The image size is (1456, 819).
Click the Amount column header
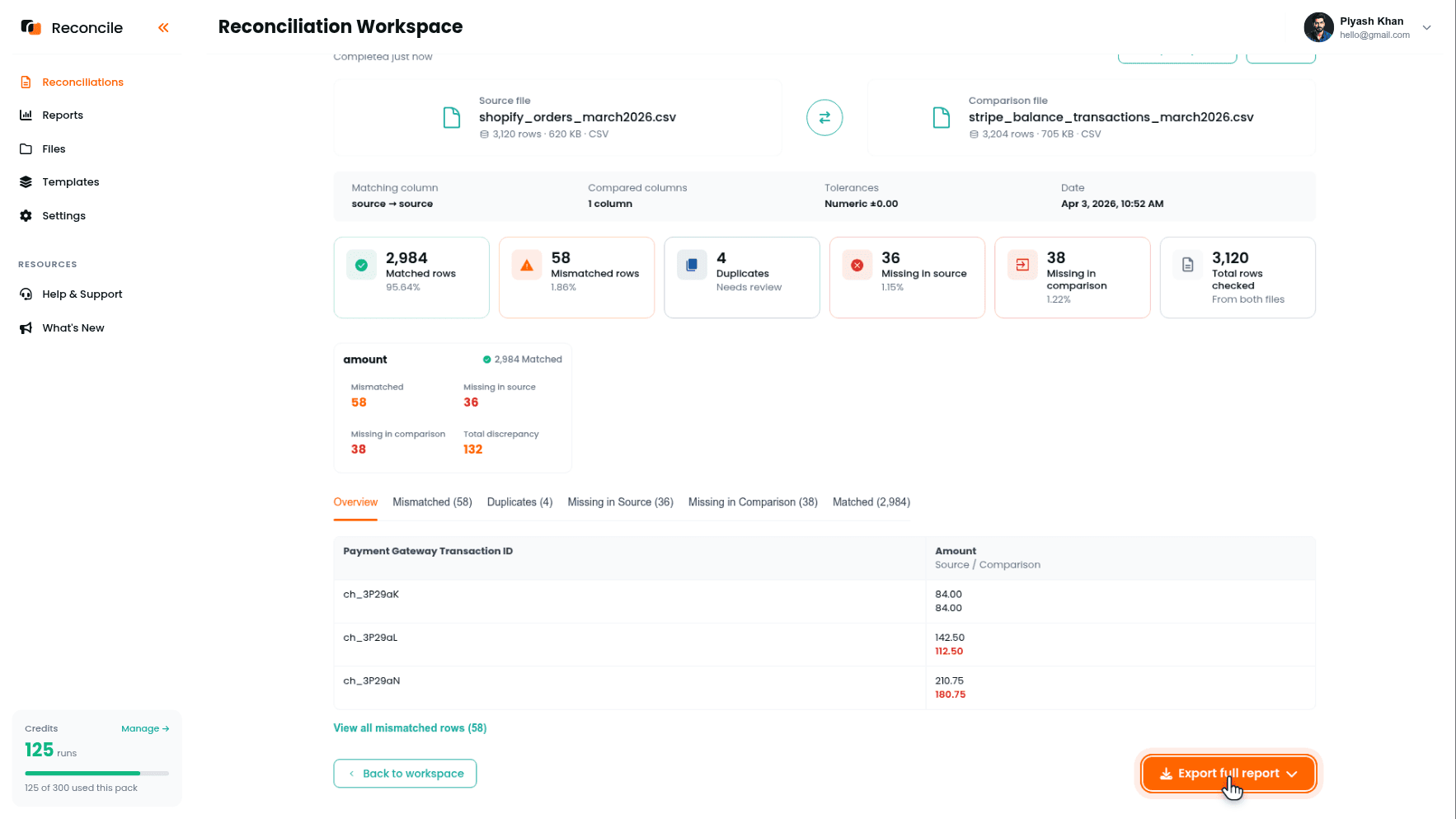pyautogui.click(x=956, y=551)
